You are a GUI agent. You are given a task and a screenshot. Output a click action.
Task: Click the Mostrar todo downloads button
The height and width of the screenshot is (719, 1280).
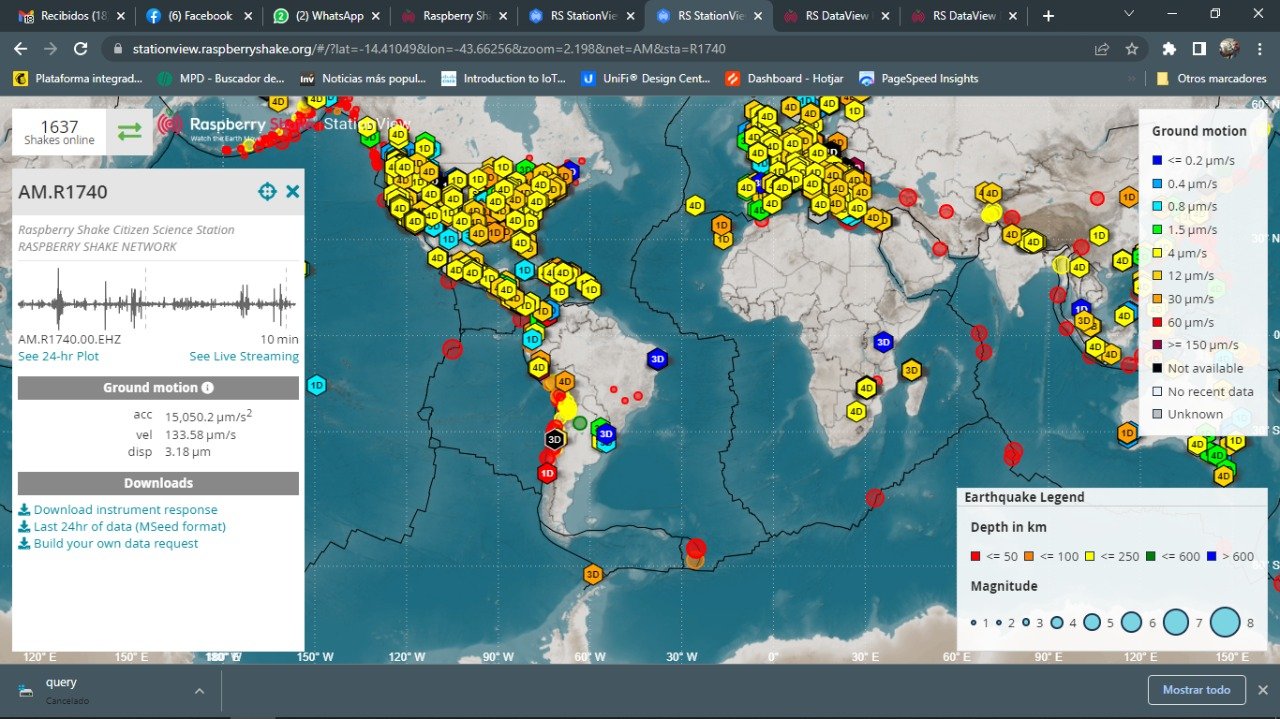[x=1196, y=690]
